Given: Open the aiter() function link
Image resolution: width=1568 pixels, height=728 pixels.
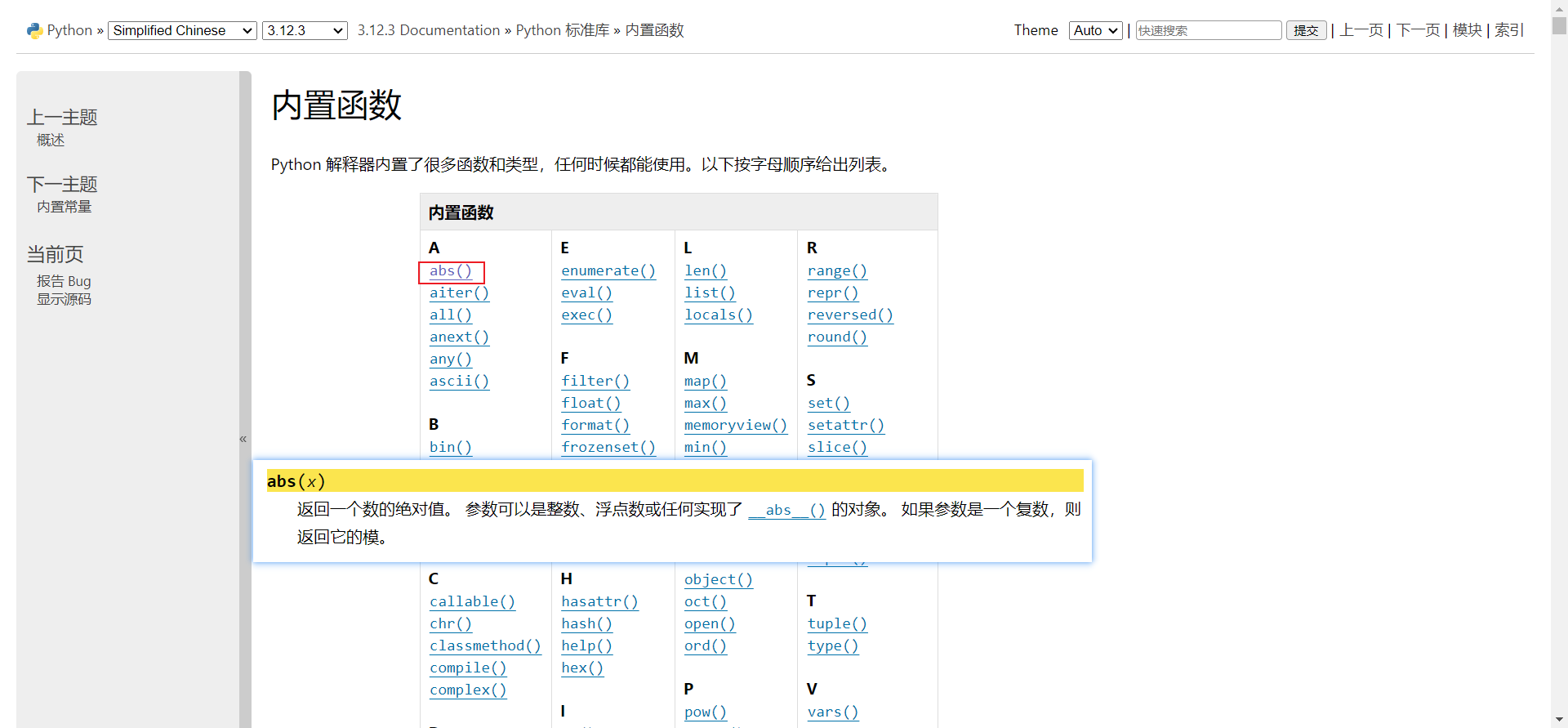Looking at the screenshot, I should pyautogui.click(x=459, y=293).
